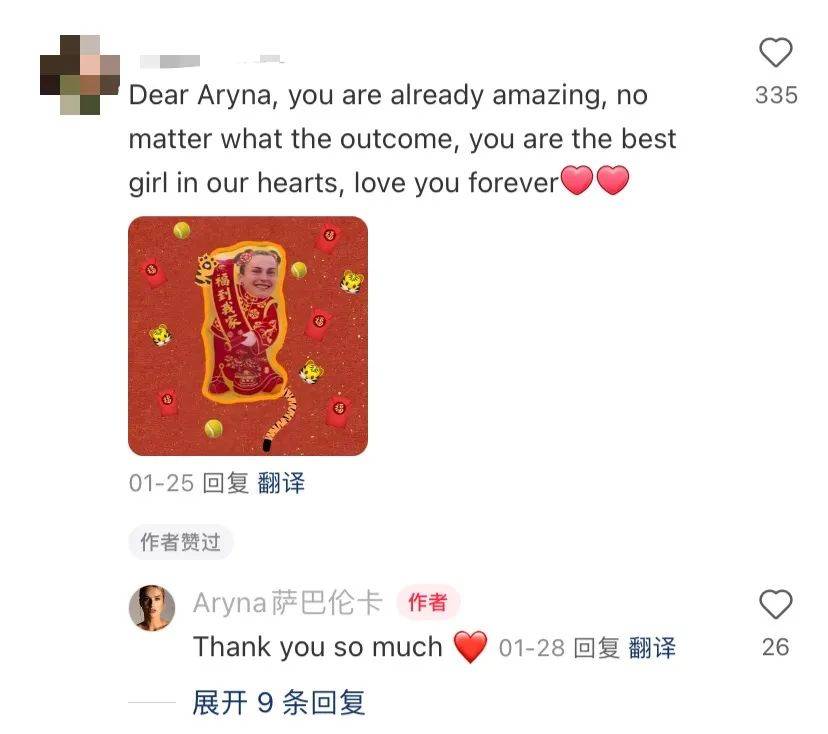The width and height of the screenshot is (828, 734).
Task: Open username Aryna萨巴伦卡 profile
Action: point(288,602)
